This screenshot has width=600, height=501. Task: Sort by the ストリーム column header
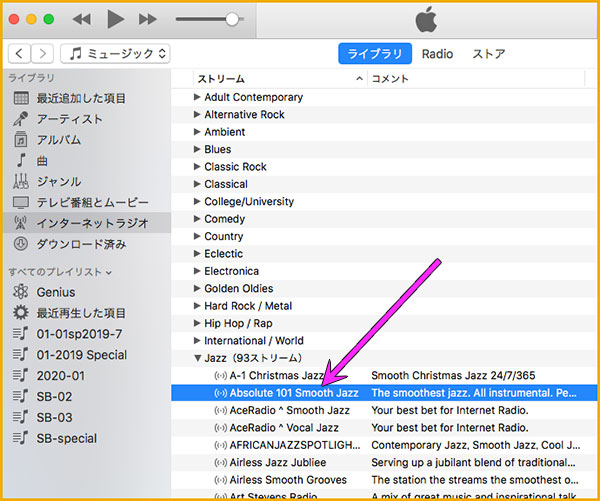(280, 79)
